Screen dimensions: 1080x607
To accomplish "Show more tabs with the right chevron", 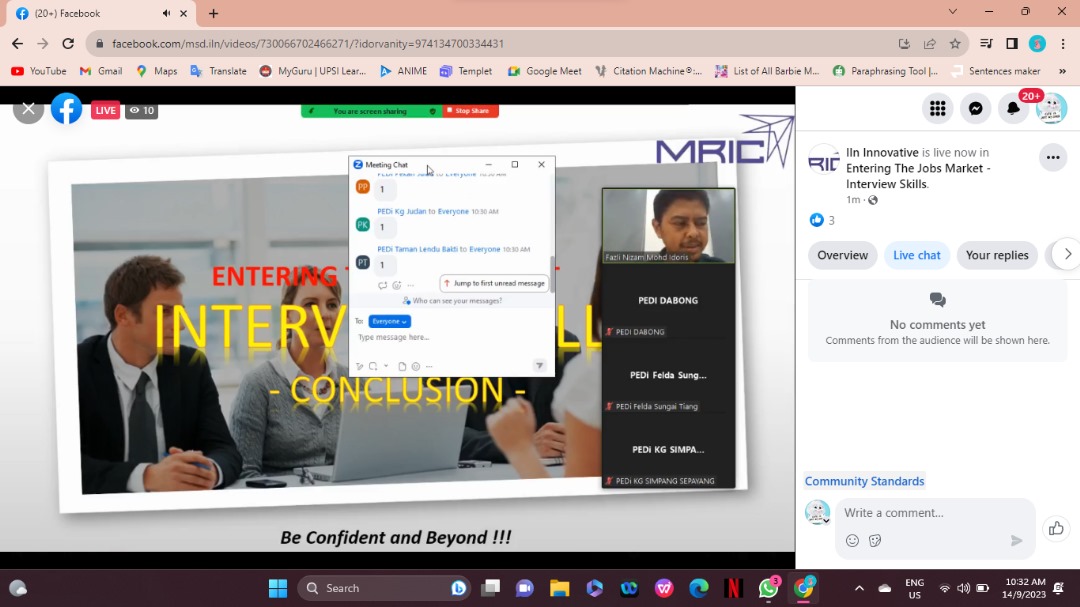I will coord(1067,254).
